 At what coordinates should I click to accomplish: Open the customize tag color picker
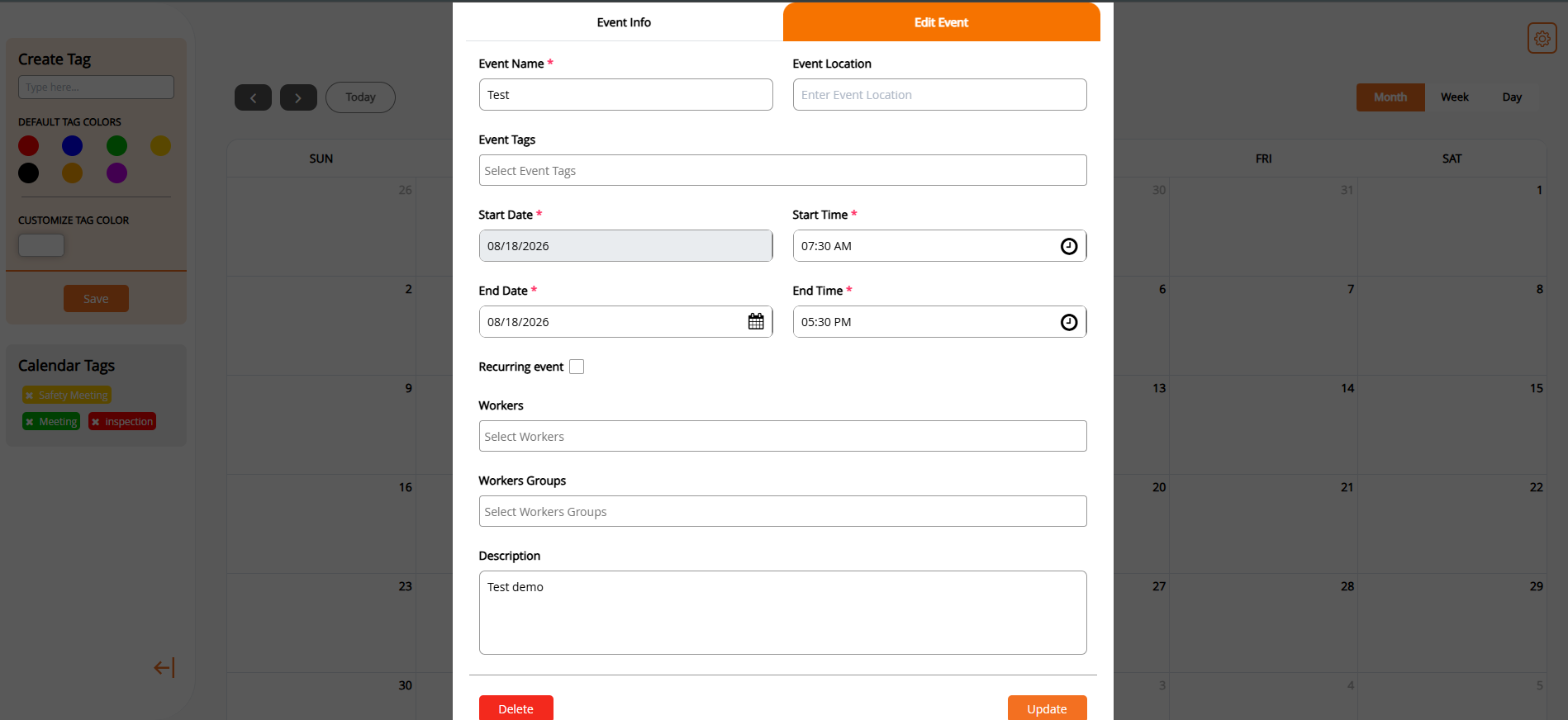click(x=41, y=245)
